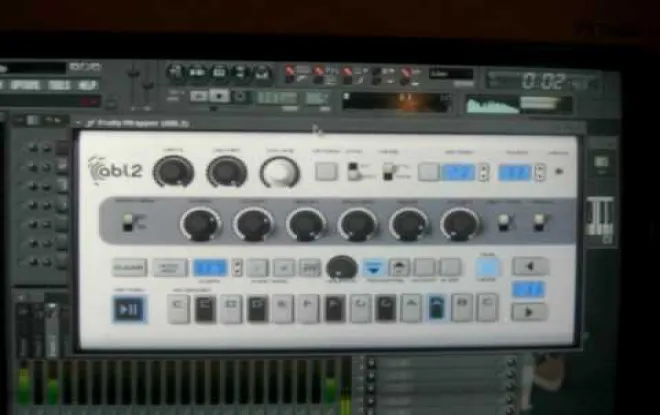Image resolution: width=660 pixels, height=415 pixels.
Task: Select the E note key in ABL2
Action: click(x=282, y=309)
